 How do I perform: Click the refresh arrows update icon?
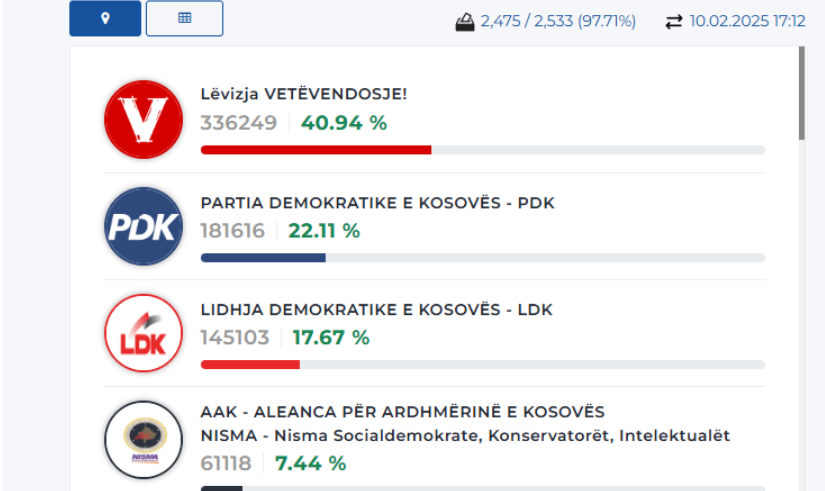tap(673, 21)
